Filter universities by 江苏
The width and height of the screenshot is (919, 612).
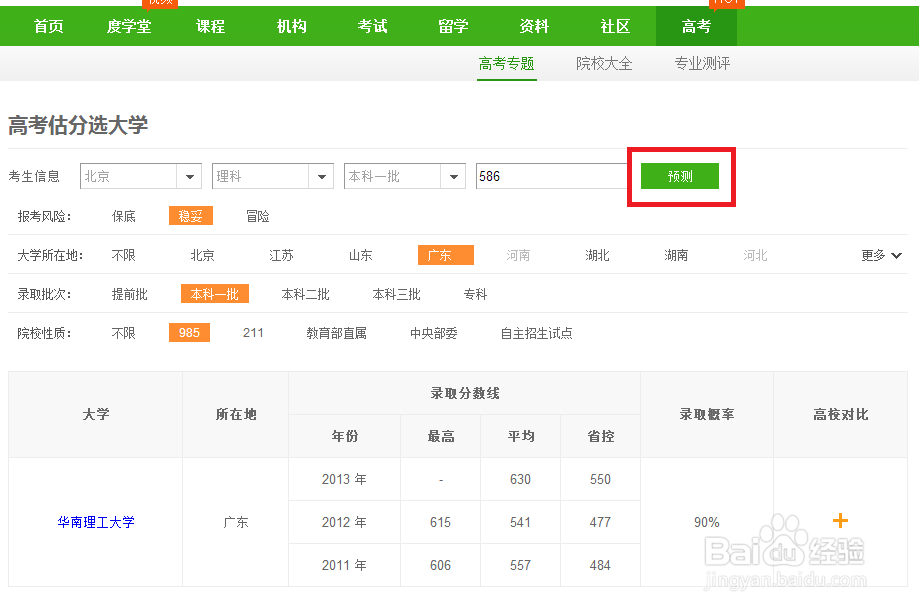(281, 256)
